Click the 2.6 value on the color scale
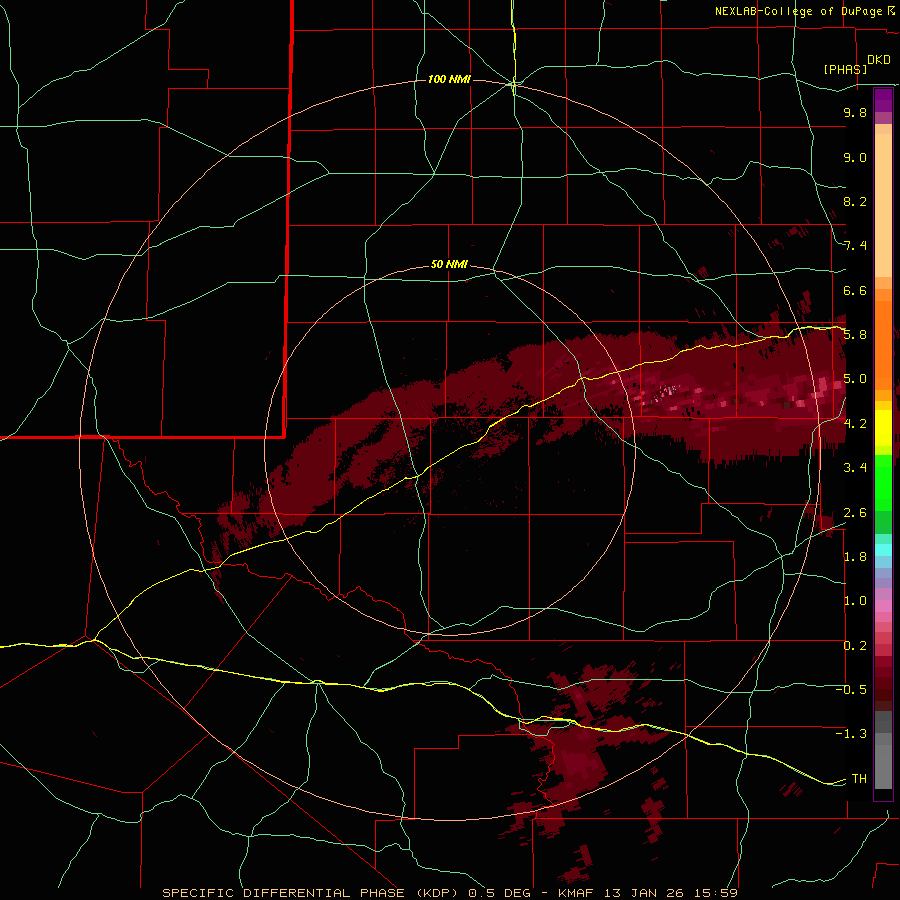Viewport: 900px width, 900px height. click(x=855, y=512)
